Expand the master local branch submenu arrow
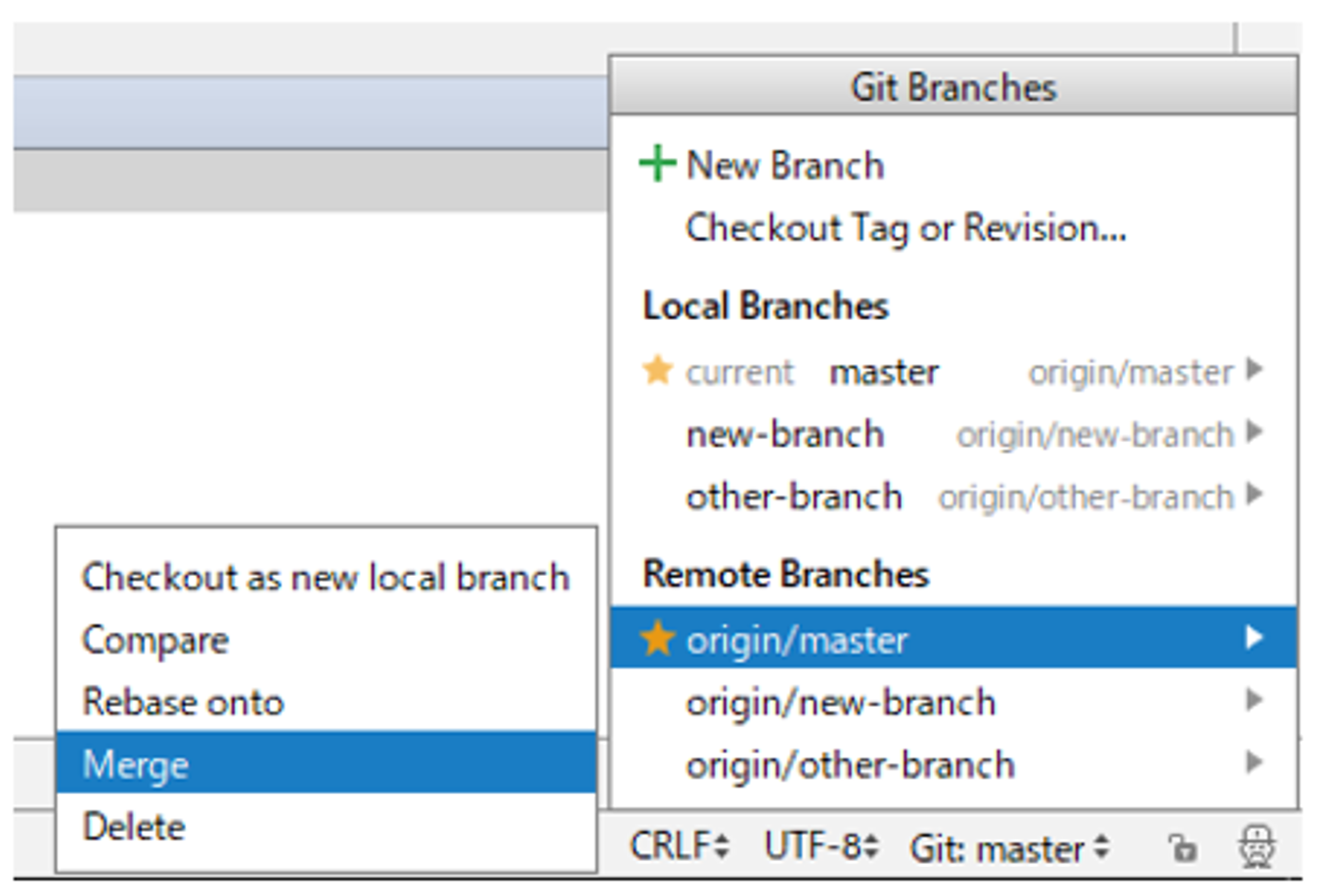1321x896 pixels. tap(1254, 371)
